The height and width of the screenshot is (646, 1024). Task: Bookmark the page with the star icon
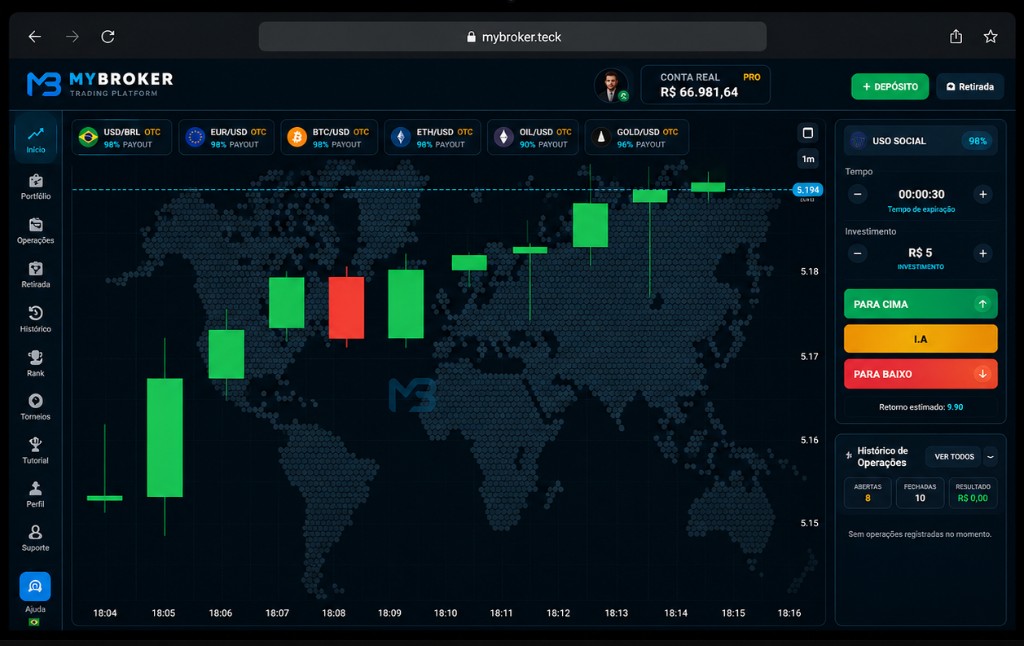(x=991, y=37)
